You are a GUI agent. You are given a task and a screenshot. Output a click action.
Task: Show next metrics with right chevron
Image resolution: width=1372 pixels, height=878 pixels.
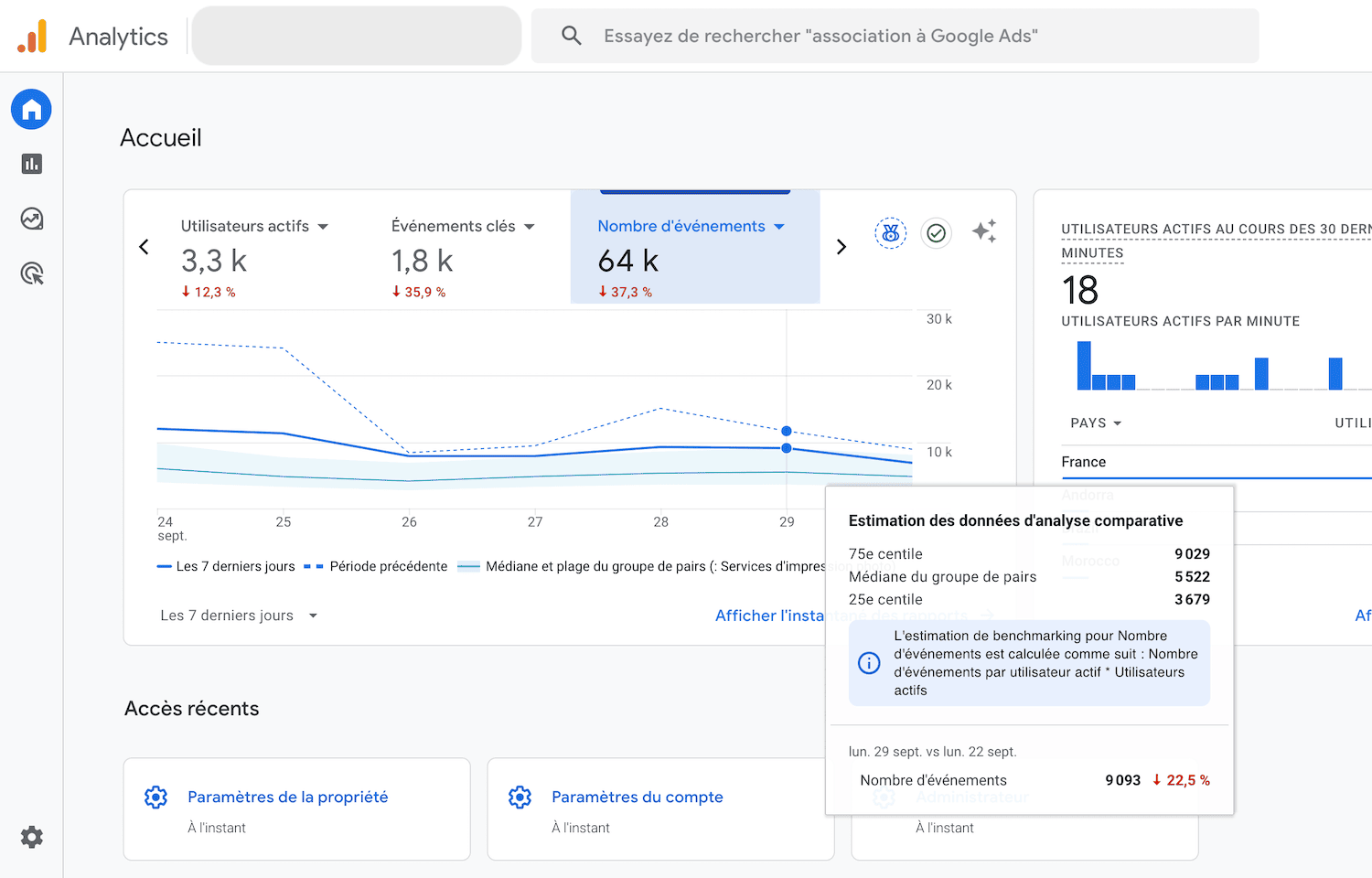pyautogui.click(x=841, y=247)
